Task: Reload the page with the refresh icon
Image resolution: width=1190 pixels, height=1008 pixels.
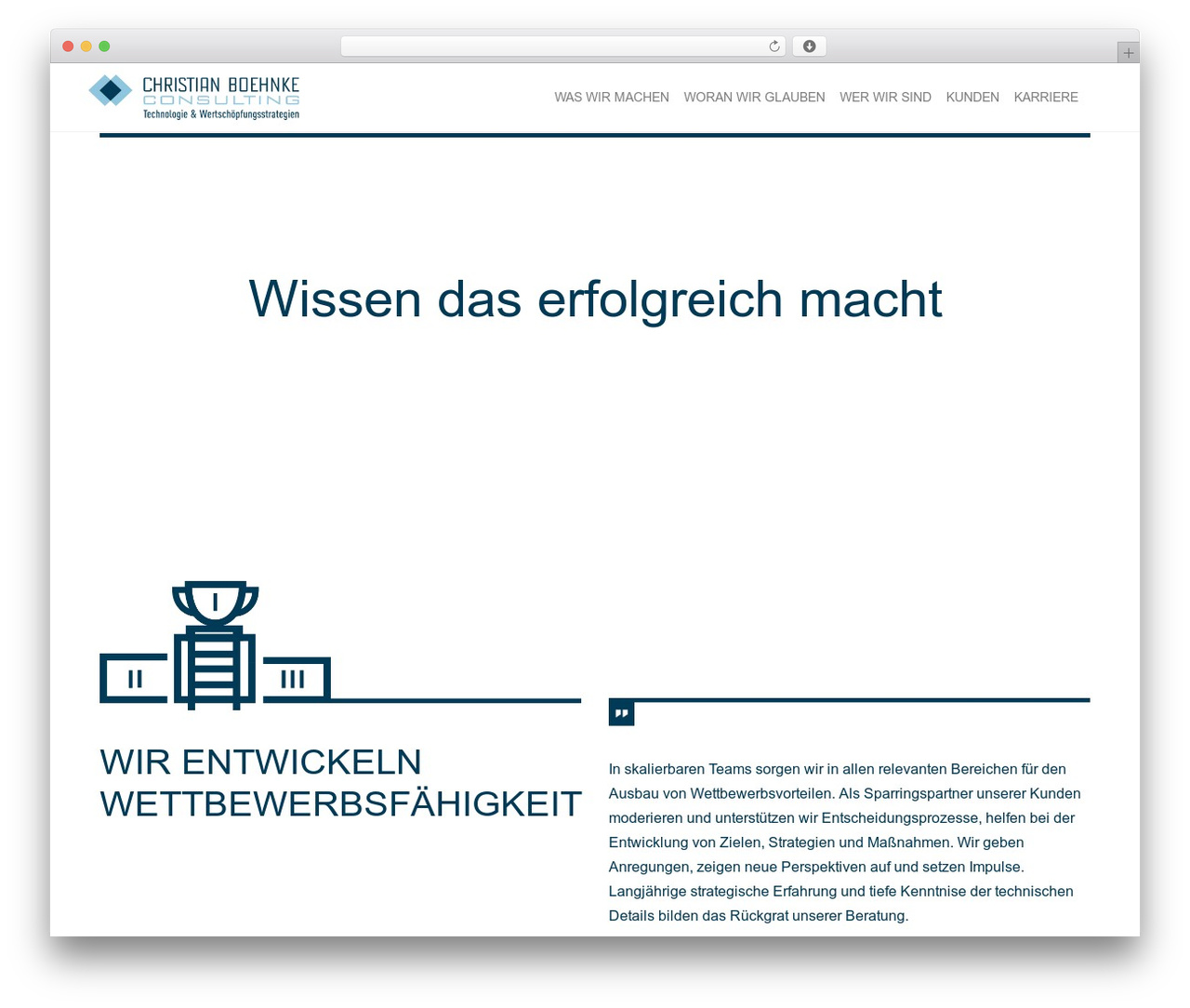Action: (x=774, y=46)
